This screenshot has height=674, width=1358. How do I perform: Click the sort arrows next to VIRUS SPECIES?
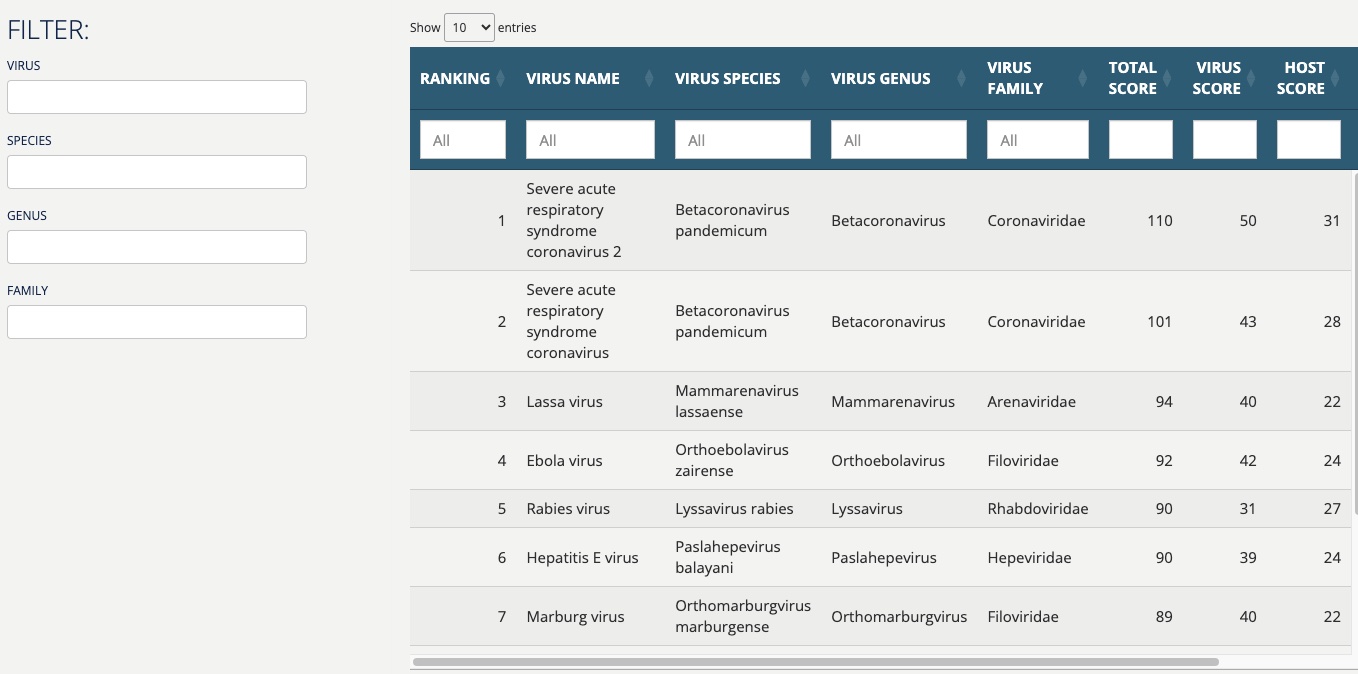(804, 77)
